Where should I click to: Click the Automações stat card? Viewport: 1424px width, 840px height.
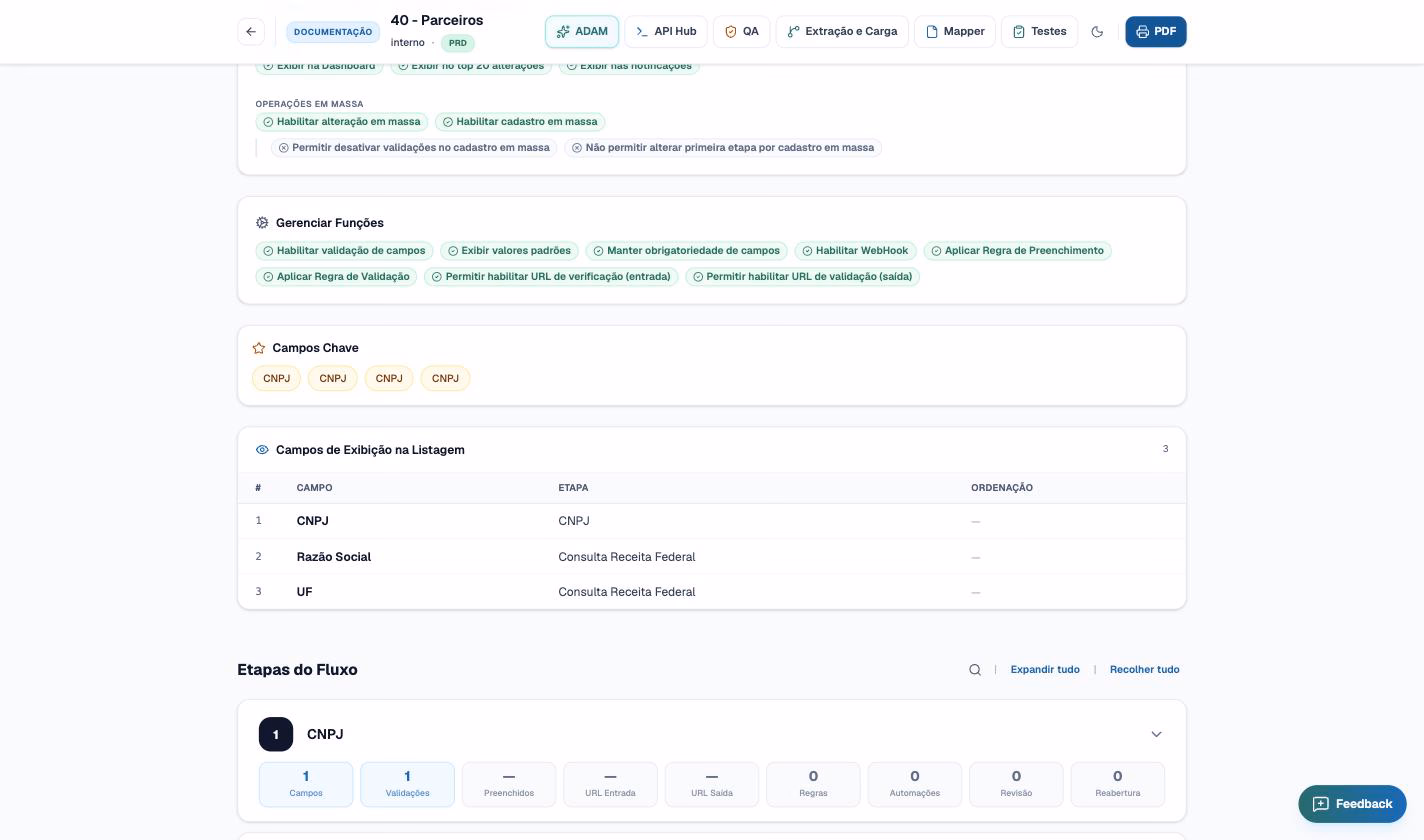click(915, 785)
